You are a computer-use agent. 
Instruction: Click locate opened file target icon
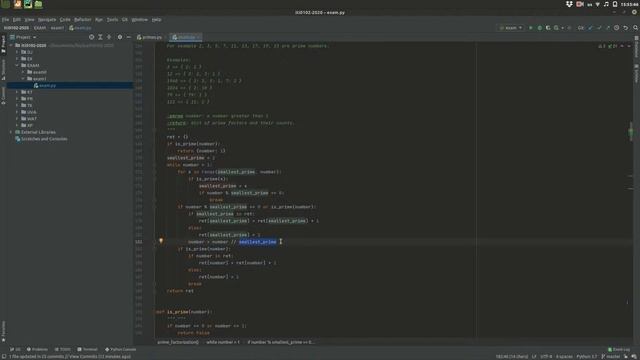(x=91, y=37)
